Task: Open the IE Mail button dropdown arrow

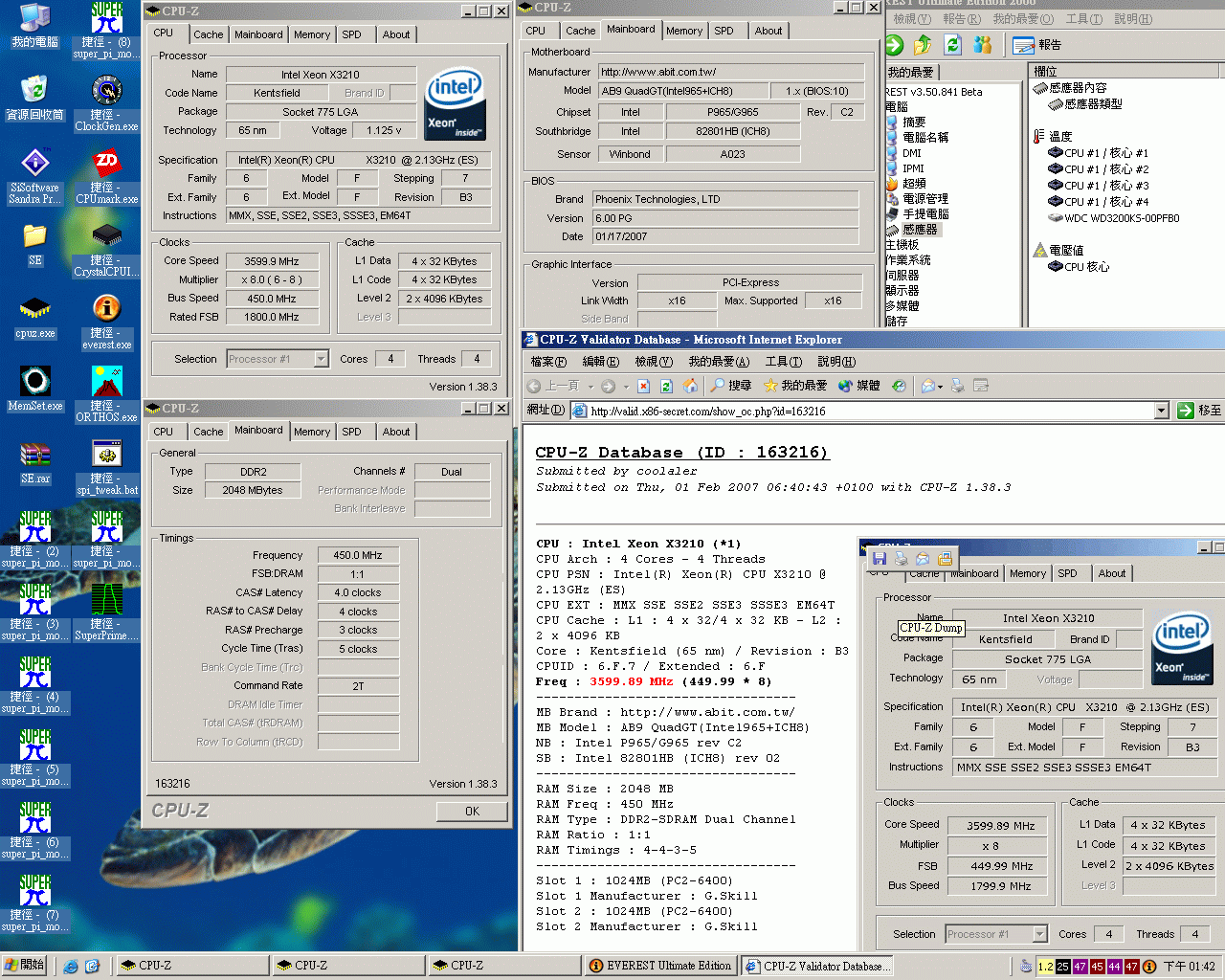Action: (x=941, y=387)
